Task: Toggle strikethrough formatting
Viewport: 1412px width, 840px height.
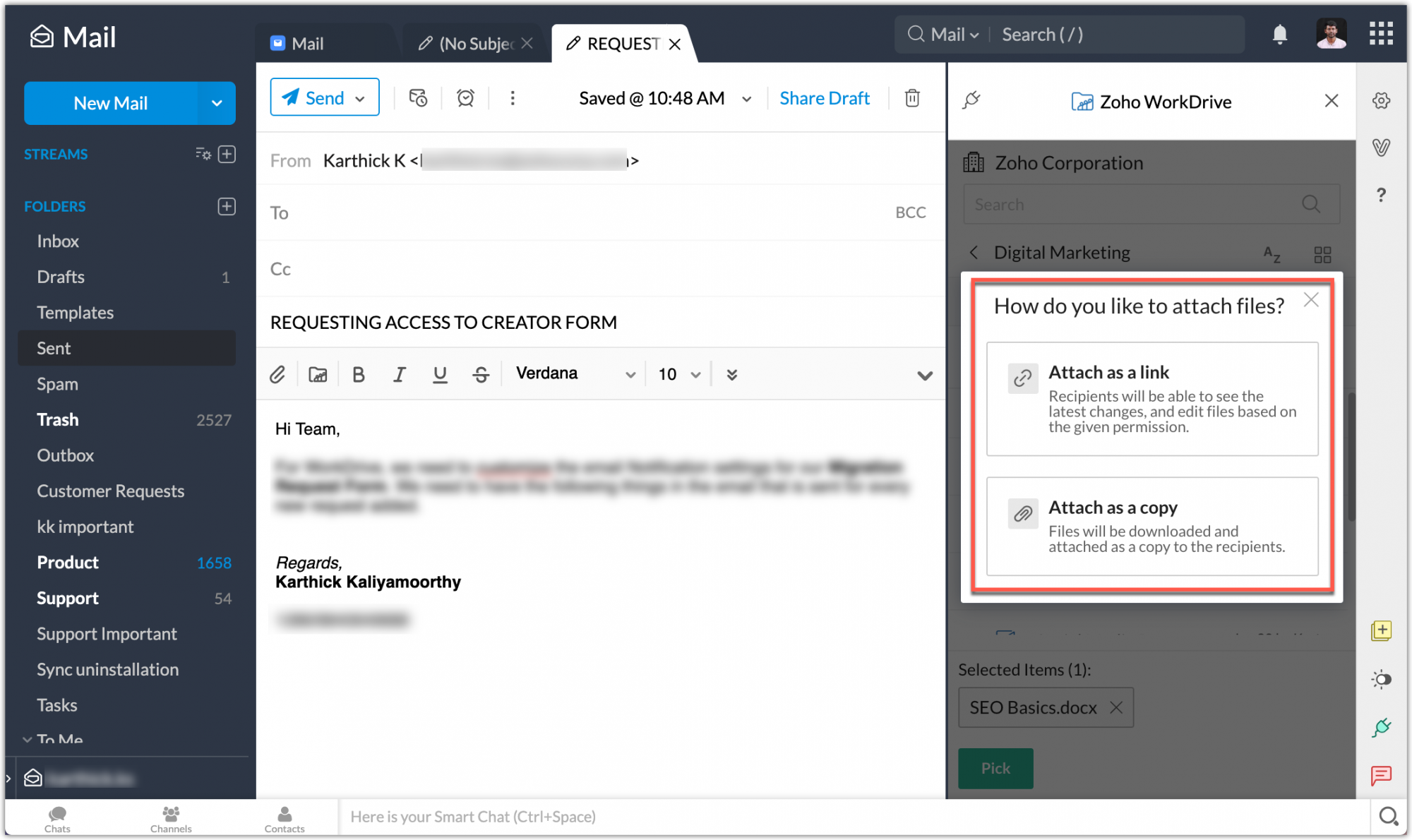Action: pos(481,374)
